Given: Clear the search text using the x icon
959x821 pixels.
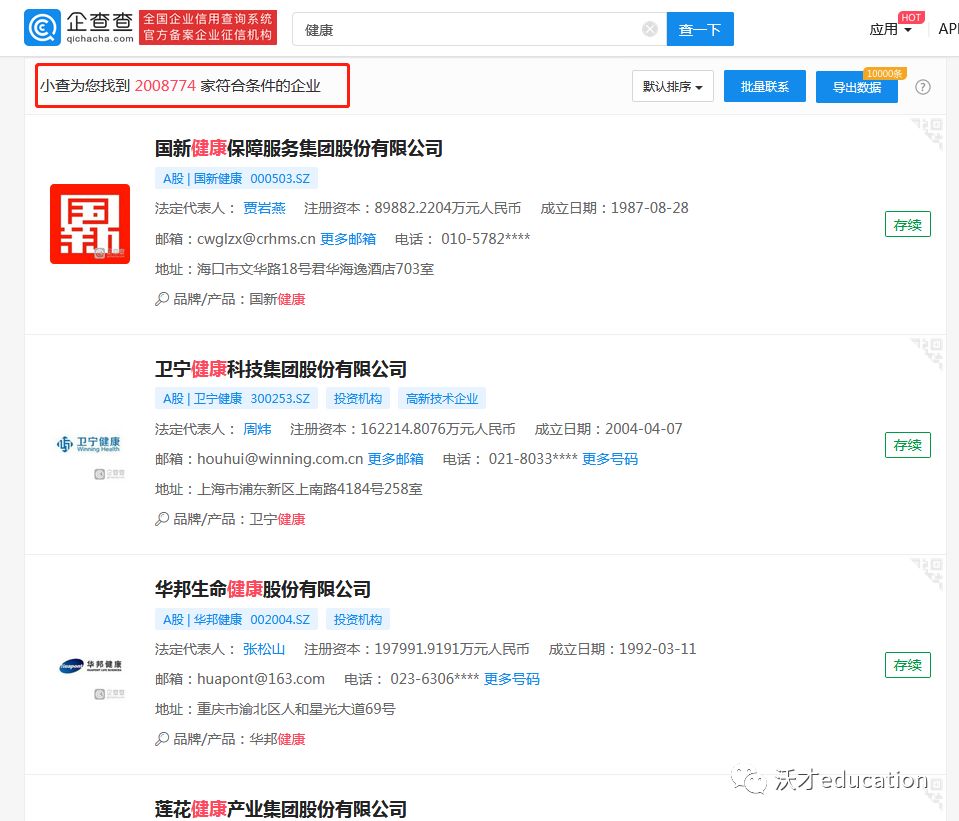Looking at the screenshot, I should pos(648,28).
